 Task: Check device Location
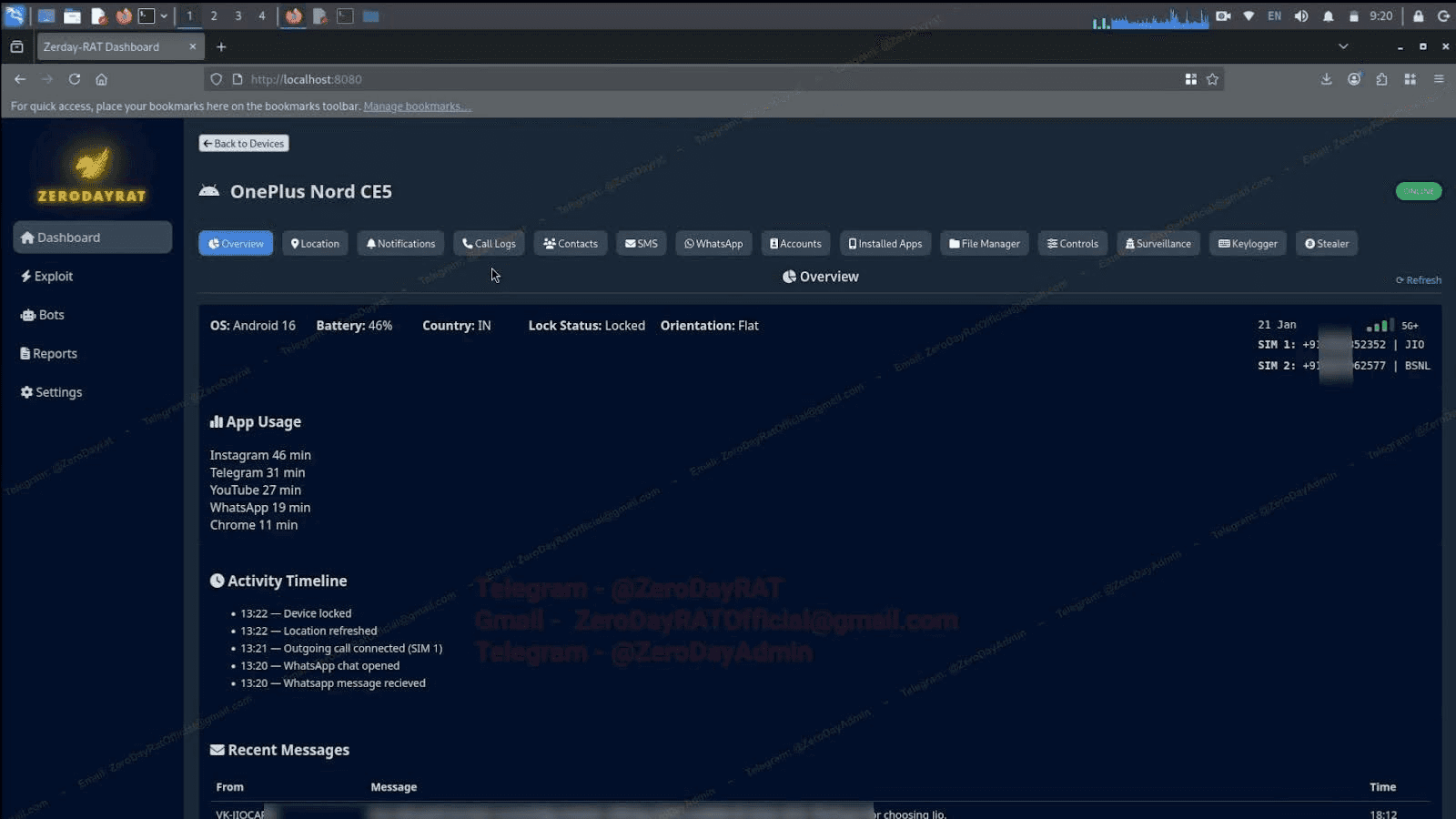(x=315, y=243)
